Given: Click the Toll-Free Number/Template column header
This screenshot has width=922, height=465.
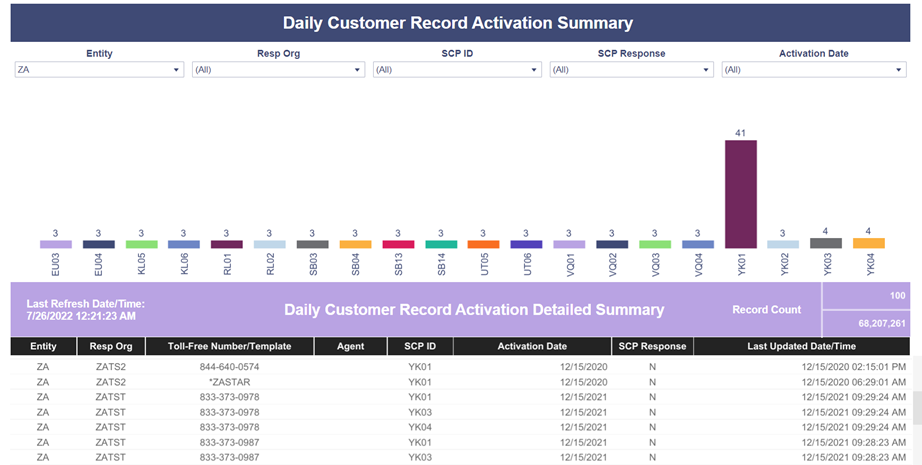Looking at the screenshot, I should (x=229, y=346).
